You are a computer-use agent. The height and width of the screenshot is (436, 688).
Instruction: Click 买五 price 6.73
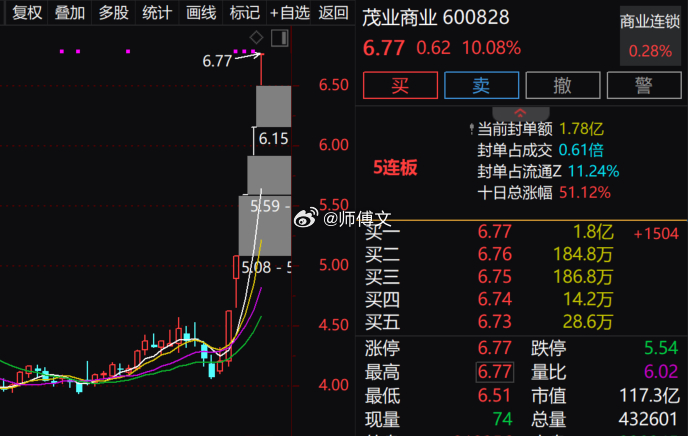(494, 322)
